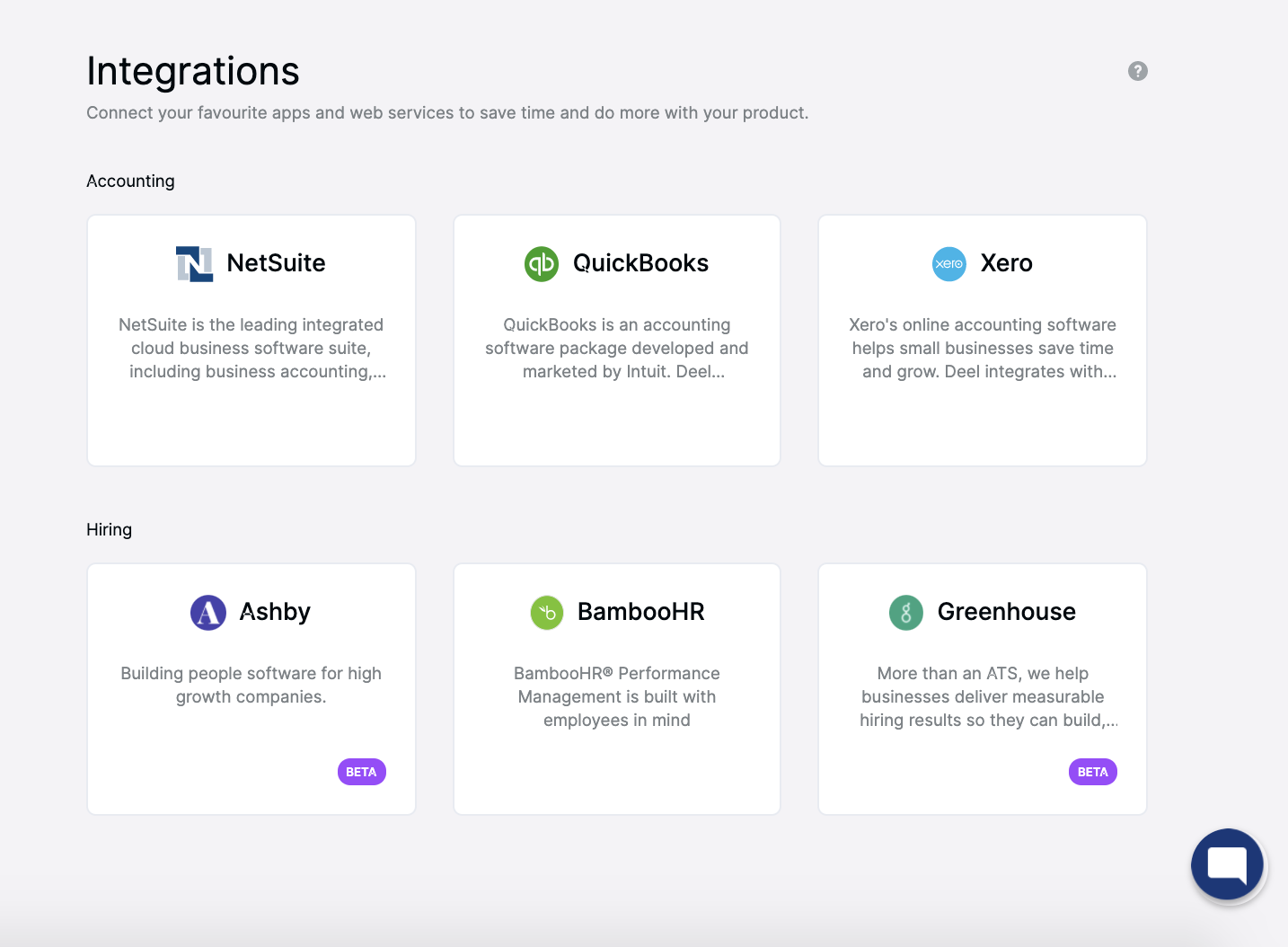The width and height of the screenshot is (1288, 947).
Task: Click the Greenhouse logo icon
Action: (906, 613)
